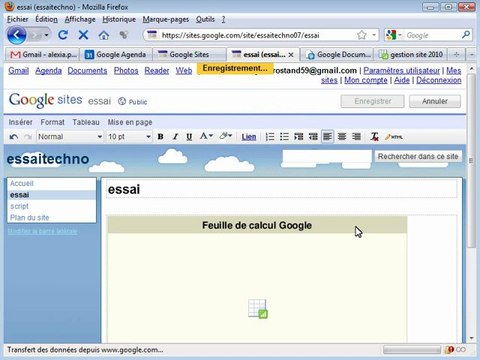
Task: Switch to the Google Docum... tab
Action: pyautogui.click(x=336, y=54)
